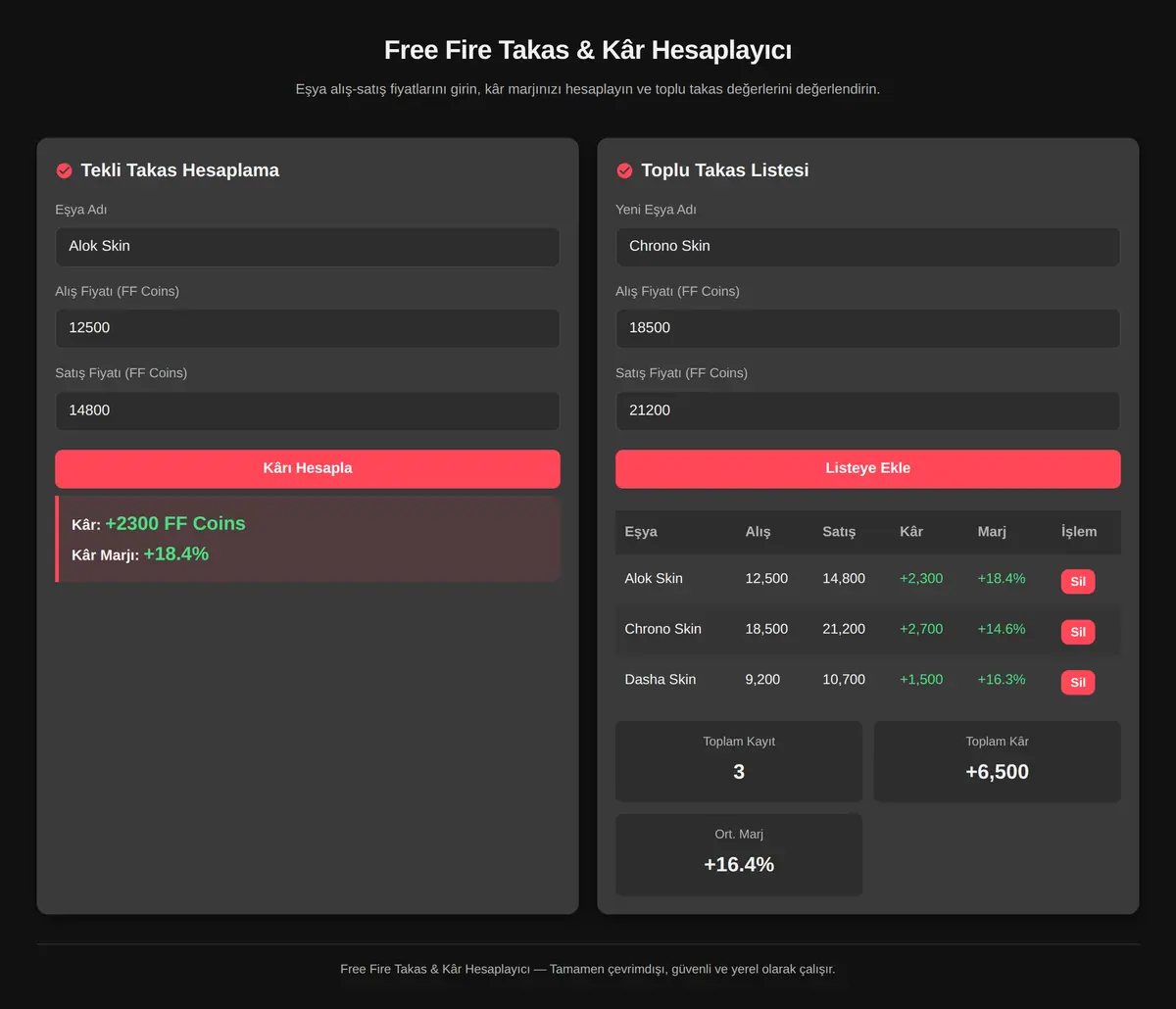Click the Kâr Marjı result +18.4%
1176x1009 pixels.
176,554
